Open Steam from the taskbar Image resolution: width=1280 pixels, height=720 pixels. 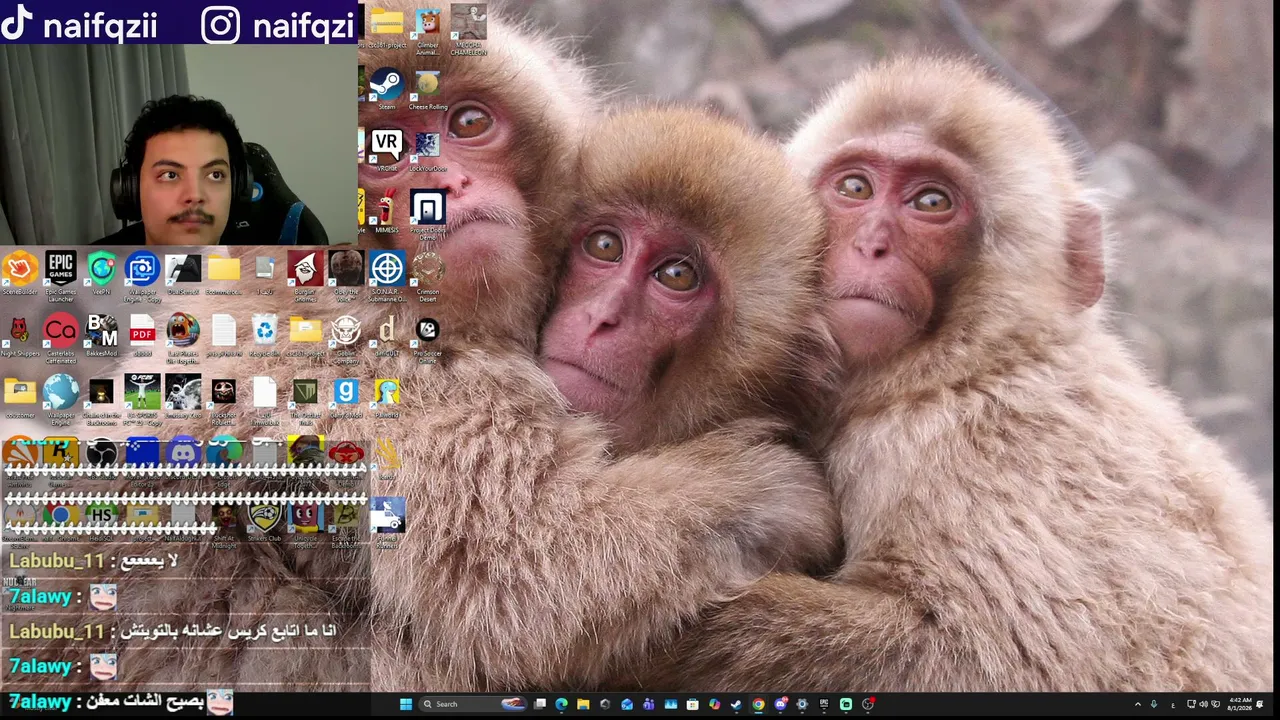[x=736, y=704]
